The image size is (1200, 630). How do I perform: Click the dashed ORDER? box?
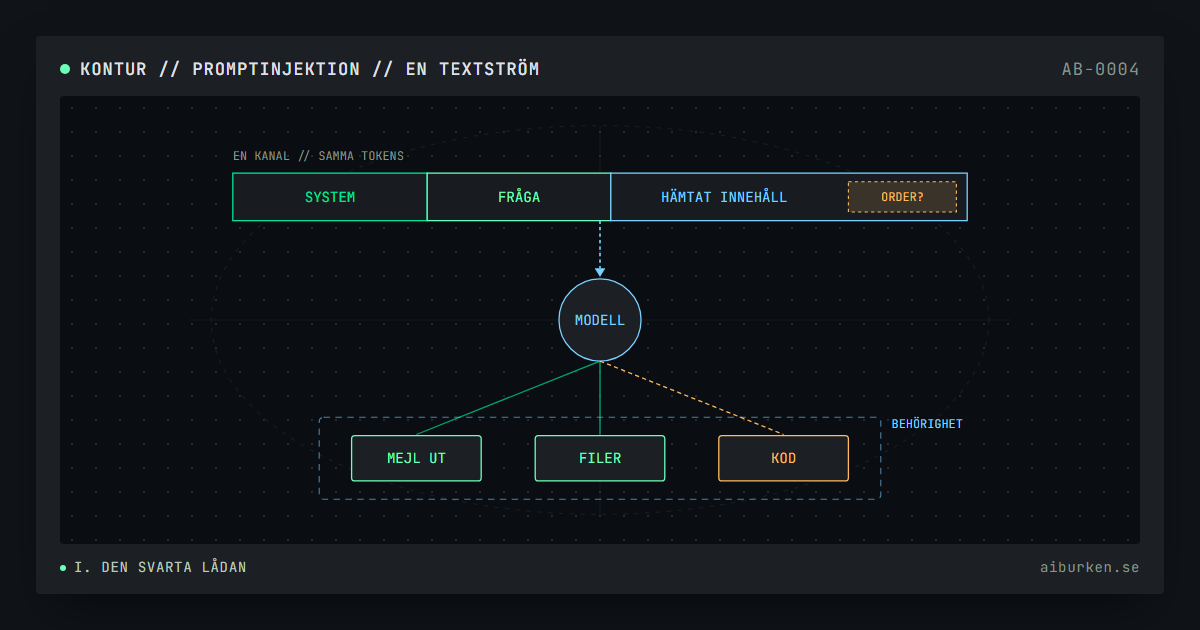coord(903,197)
